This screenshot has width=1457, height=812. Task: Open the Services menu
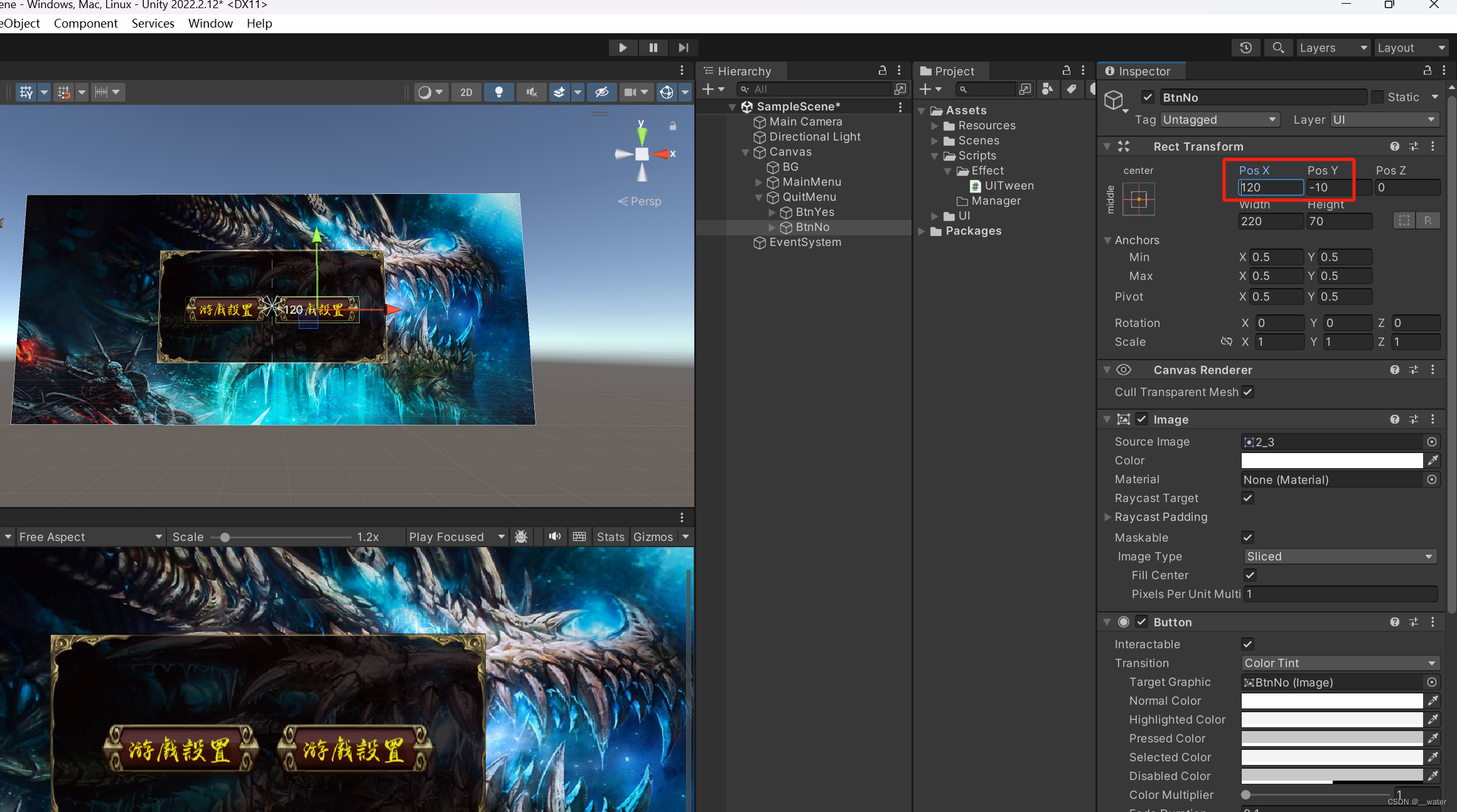(x=153, y=23)
